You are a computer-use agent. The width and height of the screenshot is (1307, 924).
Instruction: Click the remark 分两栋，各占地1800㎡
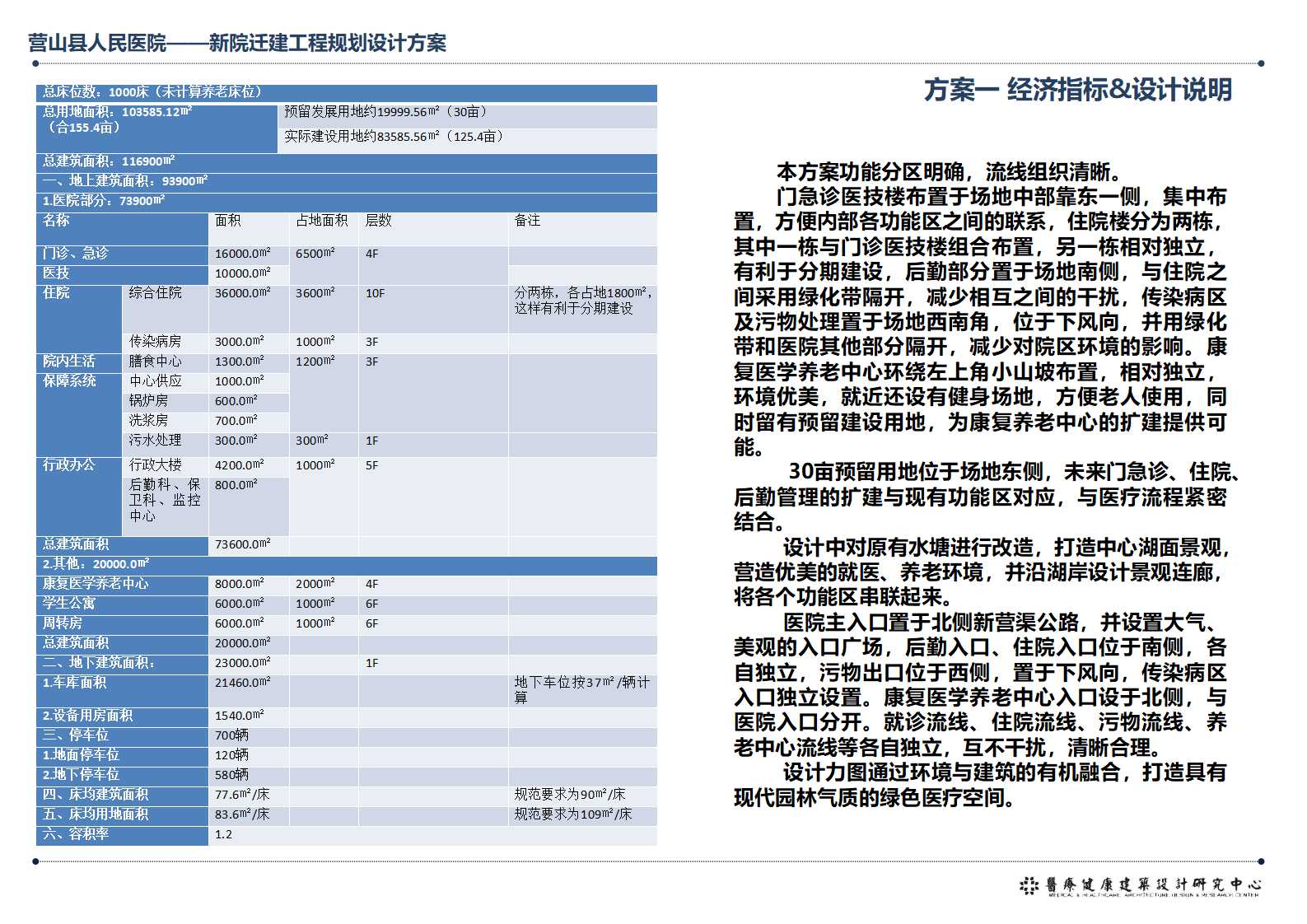584,301
